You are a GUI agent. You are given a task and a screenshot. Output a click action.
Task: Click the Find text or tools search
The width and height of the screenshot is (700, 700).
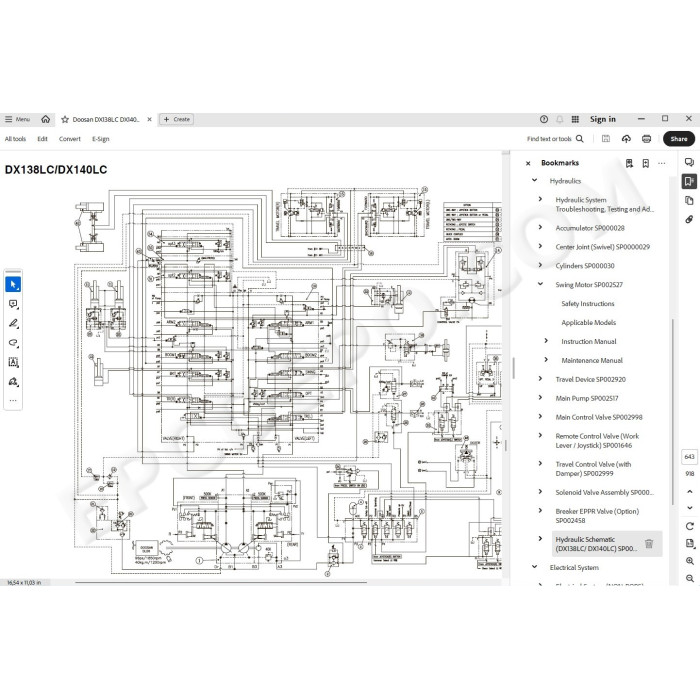click(x=555, y=139)
